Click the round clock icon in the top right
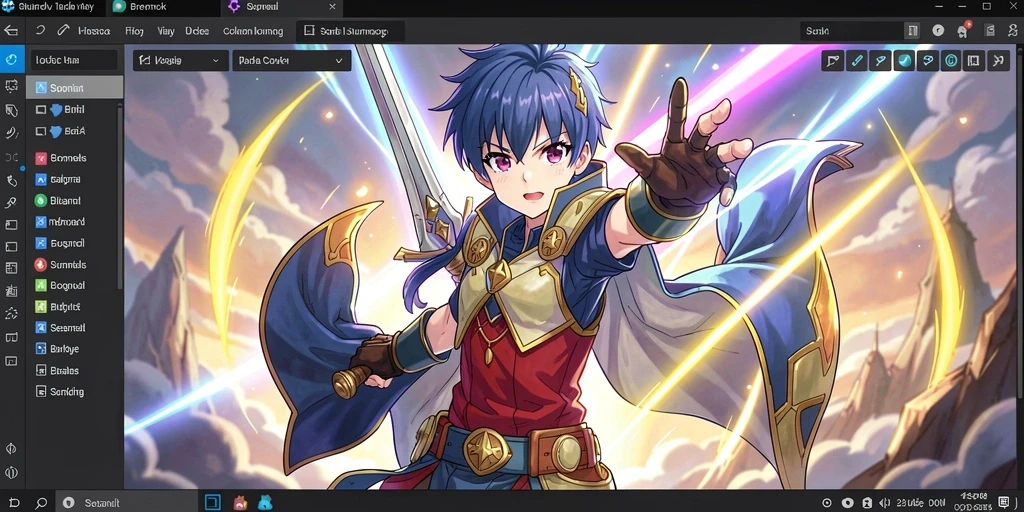Viewport: 1024px width, 512px height. (938, 31)
